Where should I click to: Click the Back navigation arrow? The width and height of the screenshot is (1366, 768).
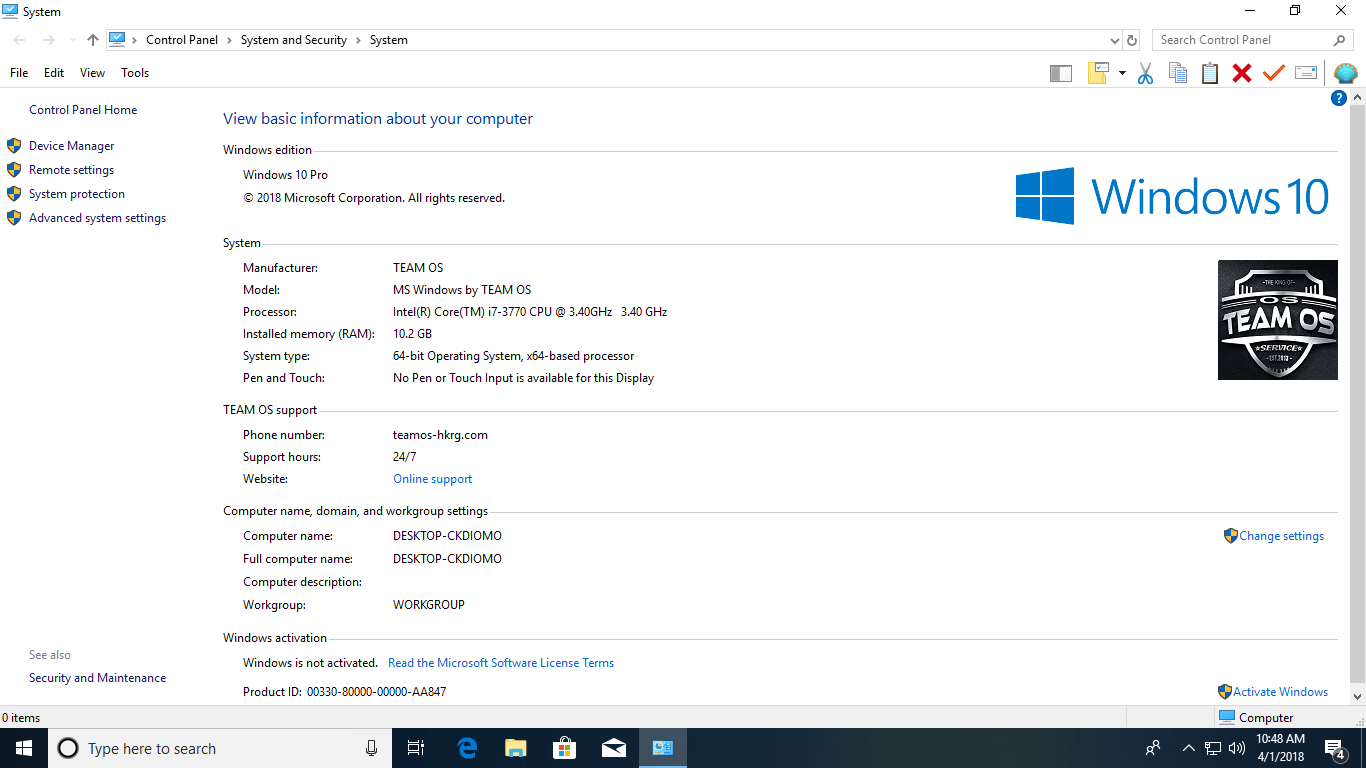[19, 40]
